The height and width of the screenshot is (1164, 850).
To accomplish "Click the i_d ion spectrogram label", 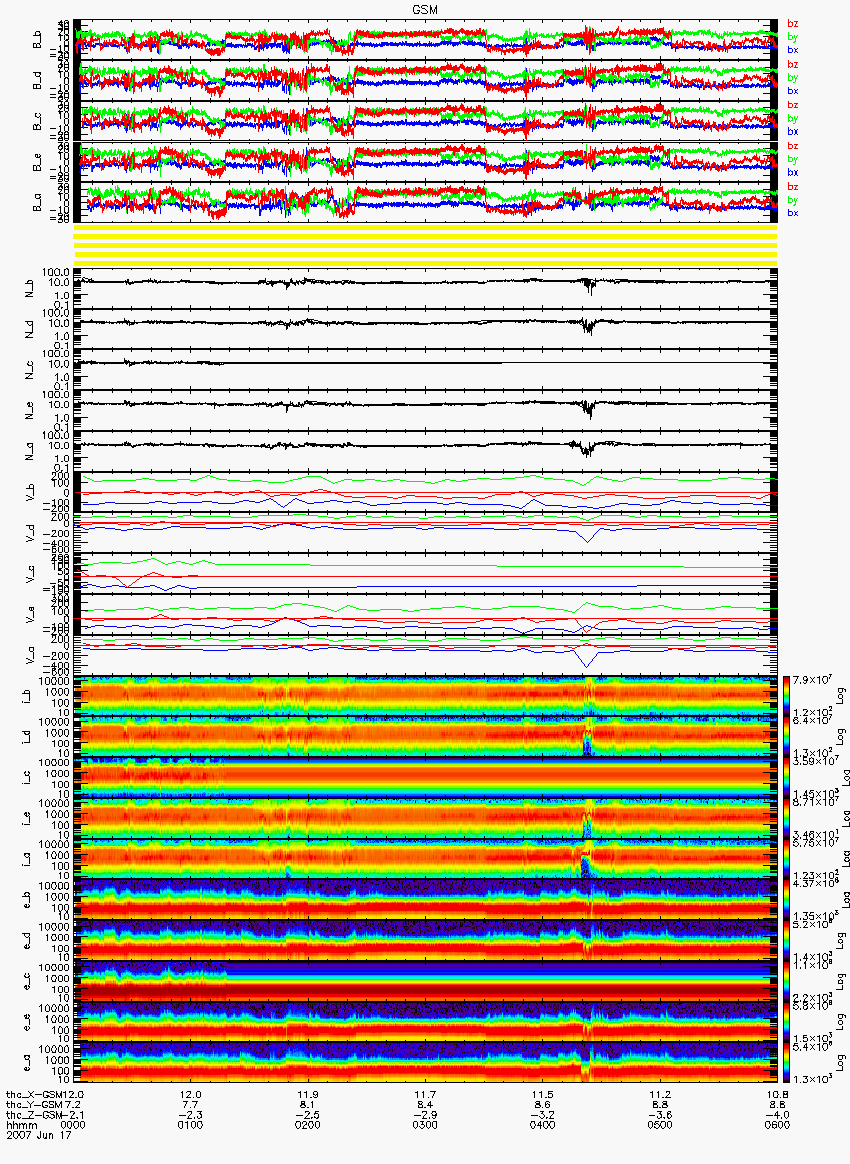I will click(27, 736).
